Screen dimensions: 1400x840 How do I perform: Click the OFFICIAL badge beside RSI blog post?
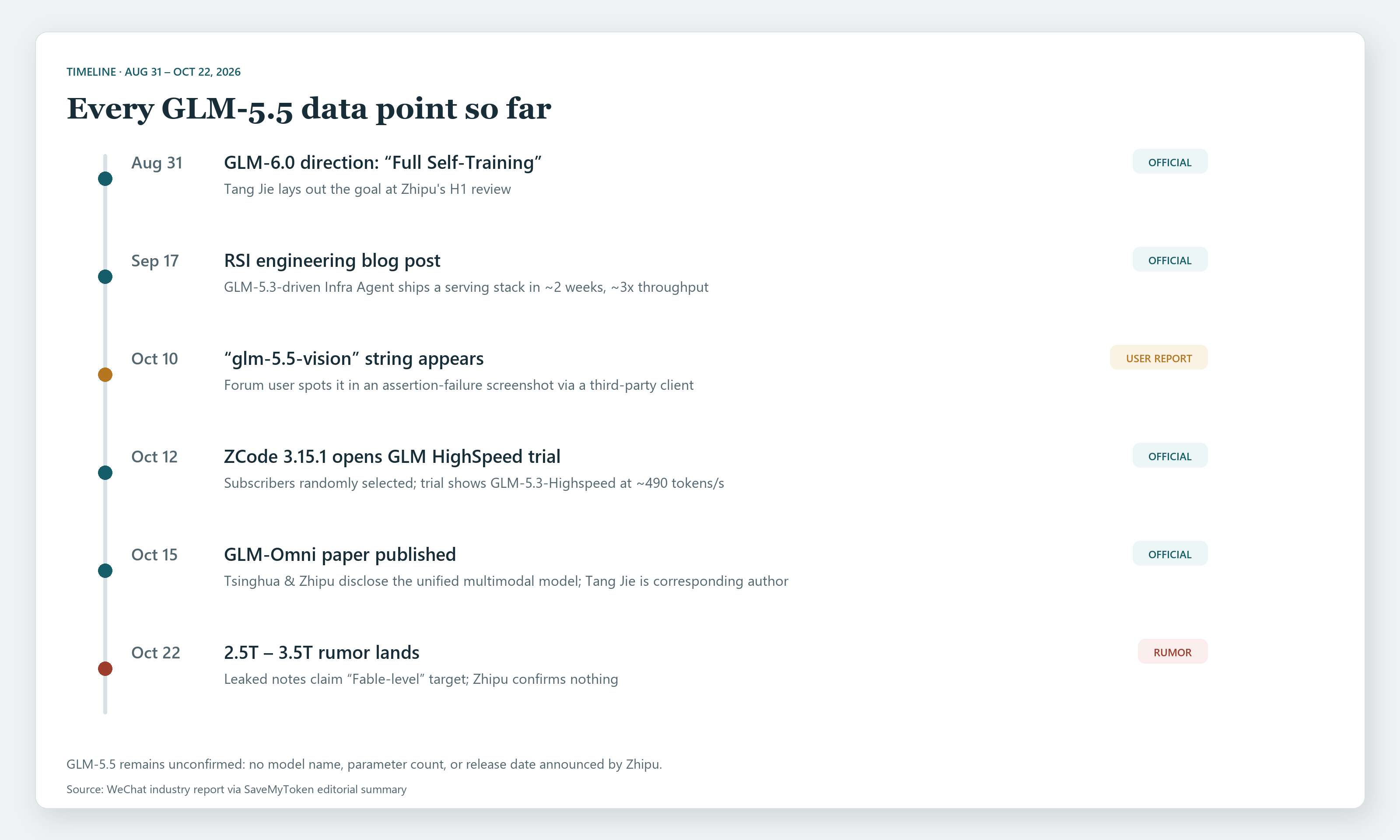1170,260
